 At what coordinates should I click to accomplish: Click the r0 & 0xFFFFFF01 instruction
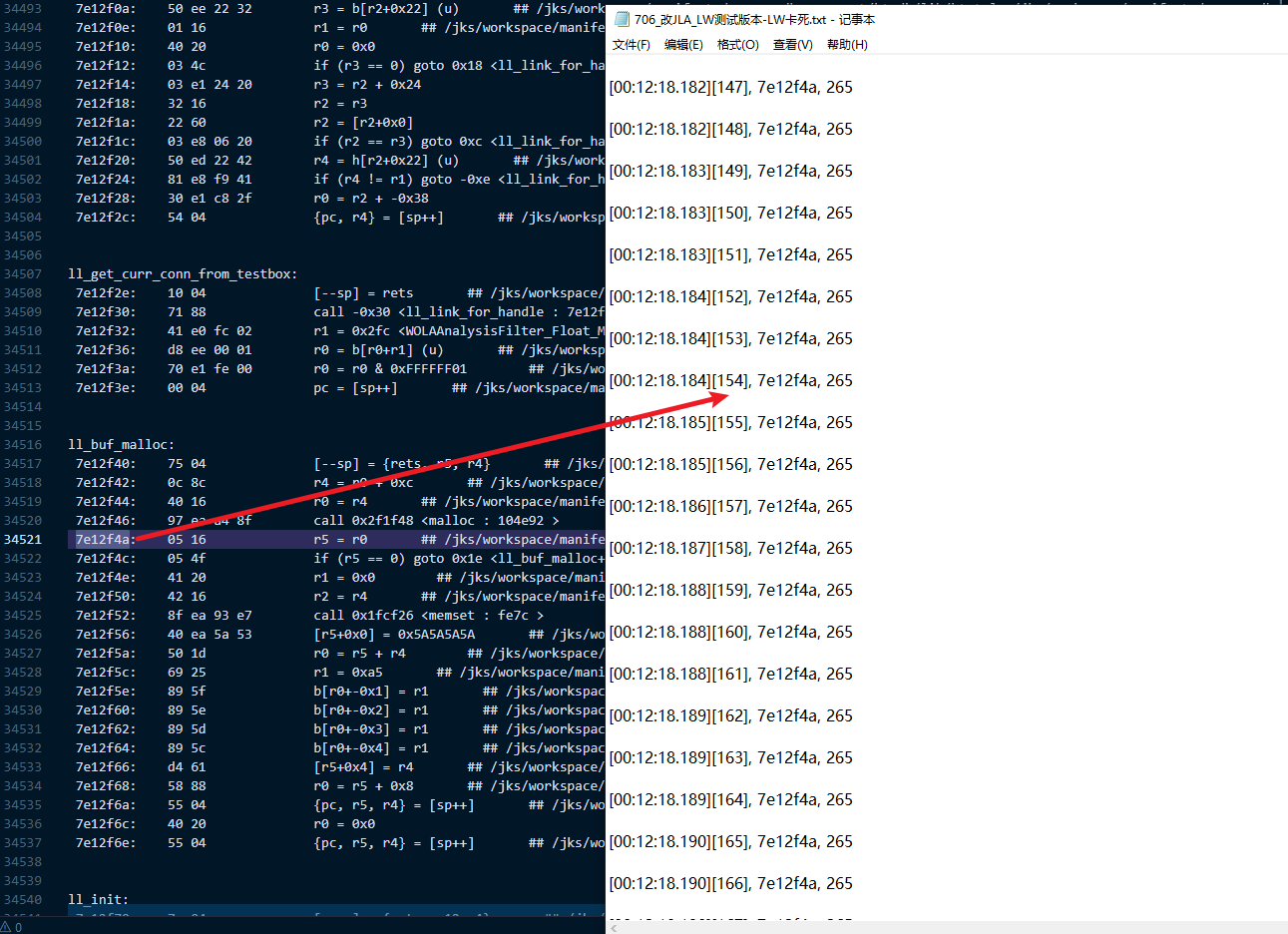pos(390,368)
